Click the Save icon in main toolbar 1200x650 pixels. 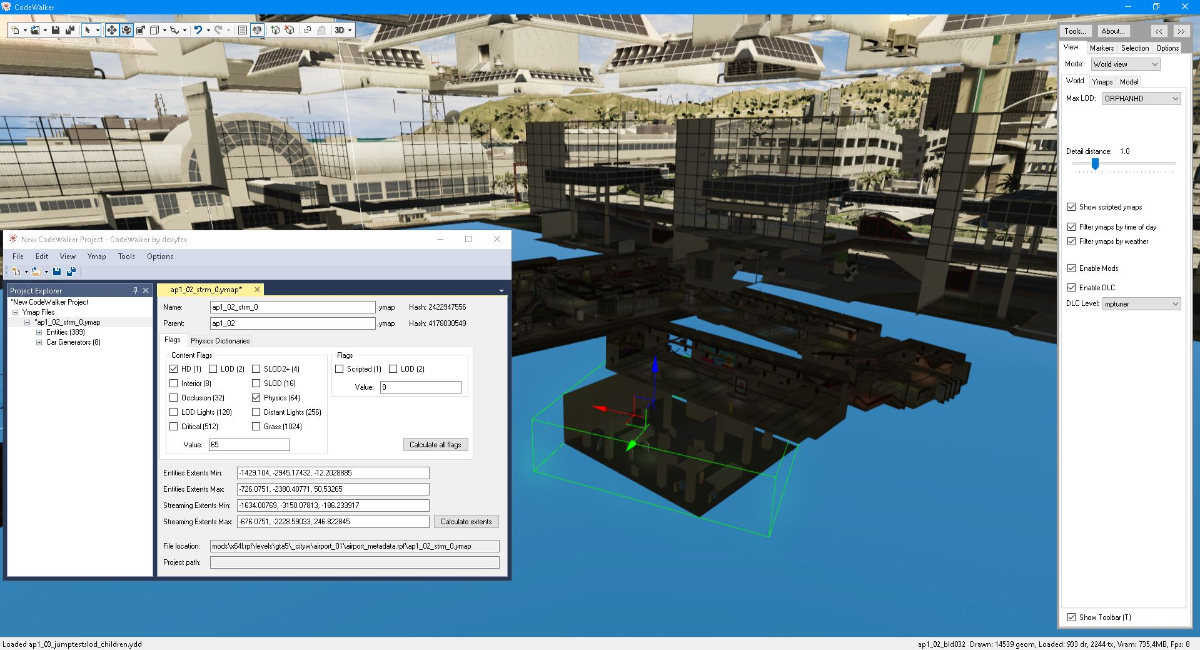click(55, 30)
